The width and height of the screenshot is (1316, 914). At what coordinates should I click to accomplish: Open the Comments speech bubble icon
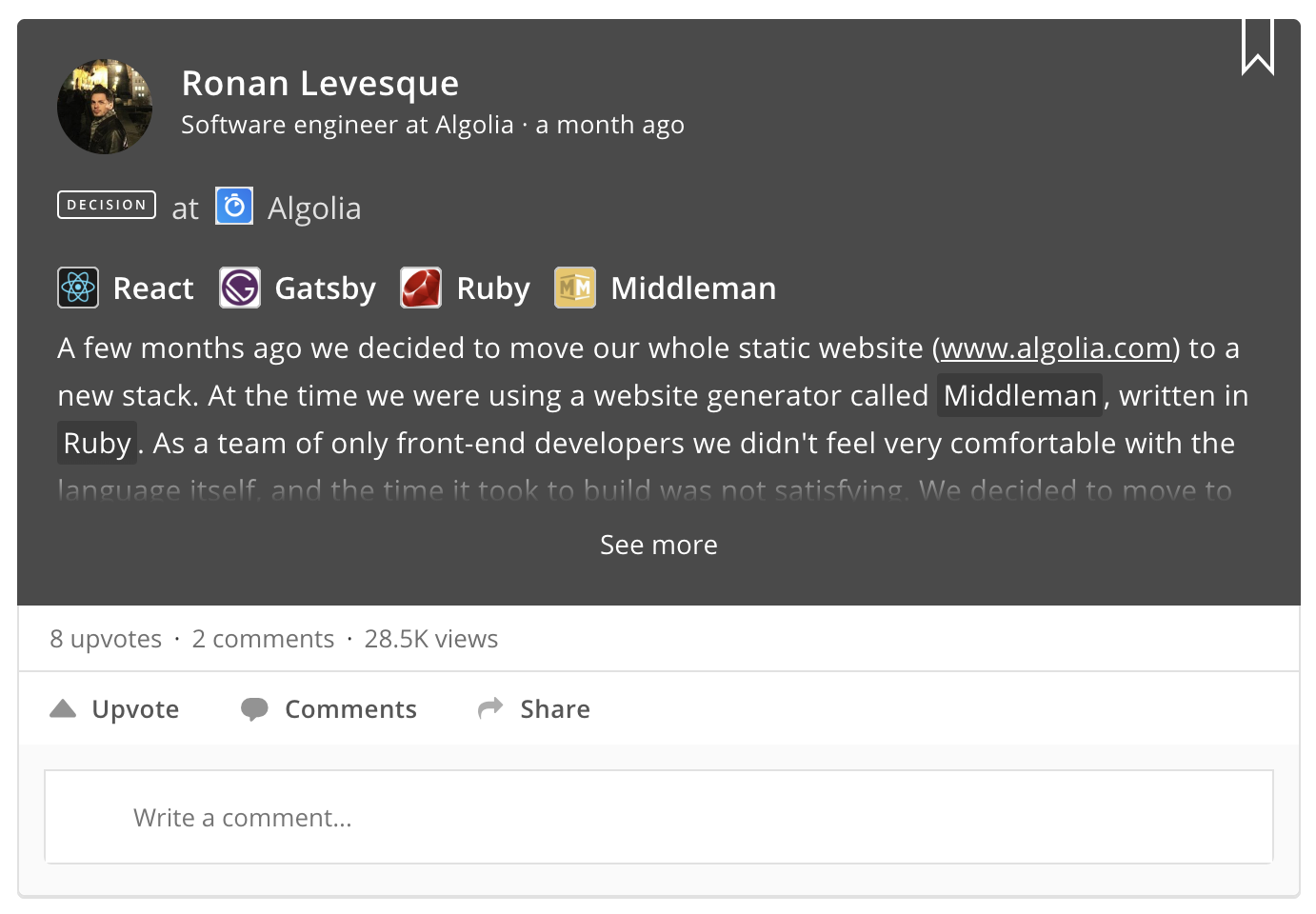click(254, 709)
